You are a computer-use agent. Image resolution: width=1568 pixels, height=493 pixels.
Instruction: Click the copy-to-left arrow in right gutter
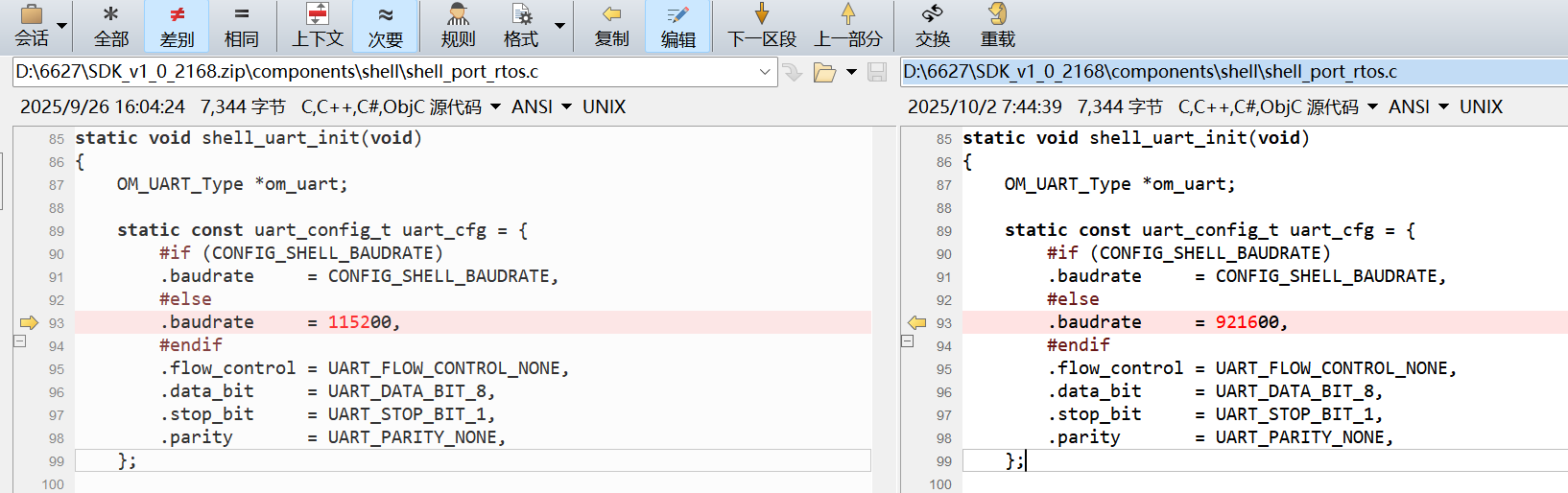point(916,322)
